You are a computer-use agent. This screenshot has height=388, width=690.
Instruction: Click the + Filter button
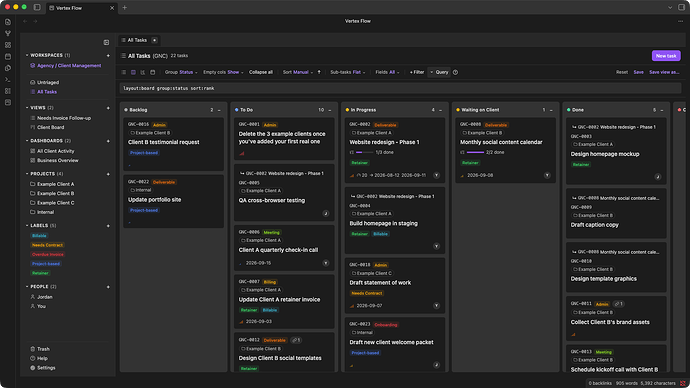(x=417, y=72)
